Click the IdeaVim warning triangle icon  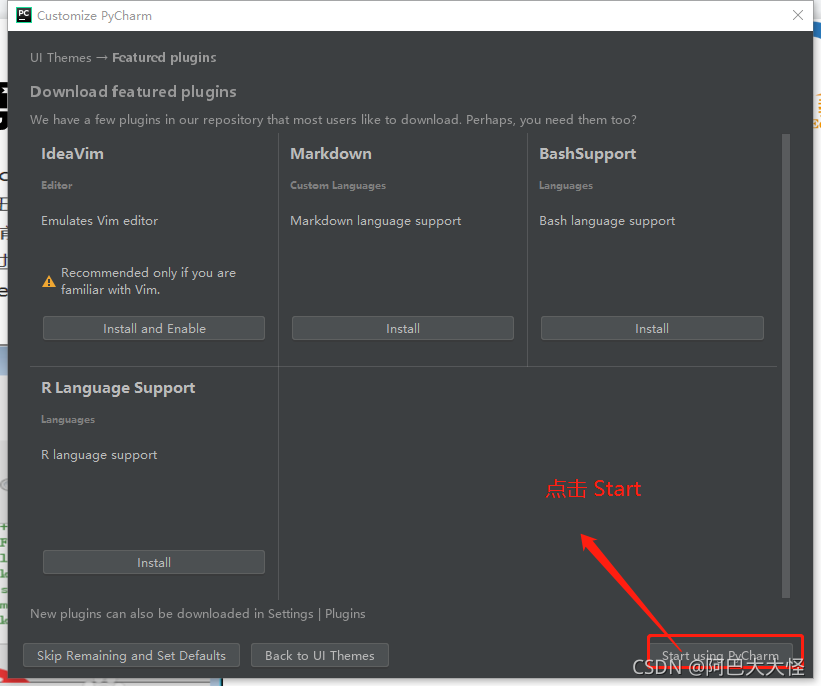(x=49, y=282)
